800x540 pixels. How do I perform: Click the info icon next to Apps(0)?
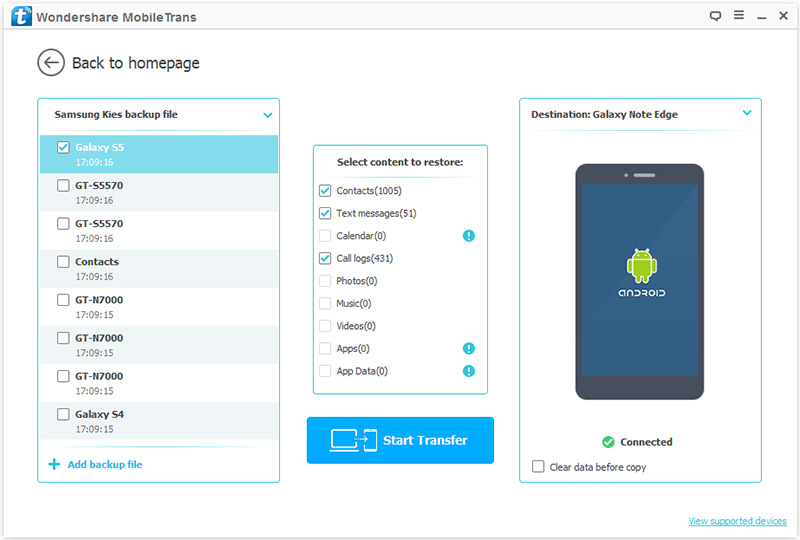[469, 349]
